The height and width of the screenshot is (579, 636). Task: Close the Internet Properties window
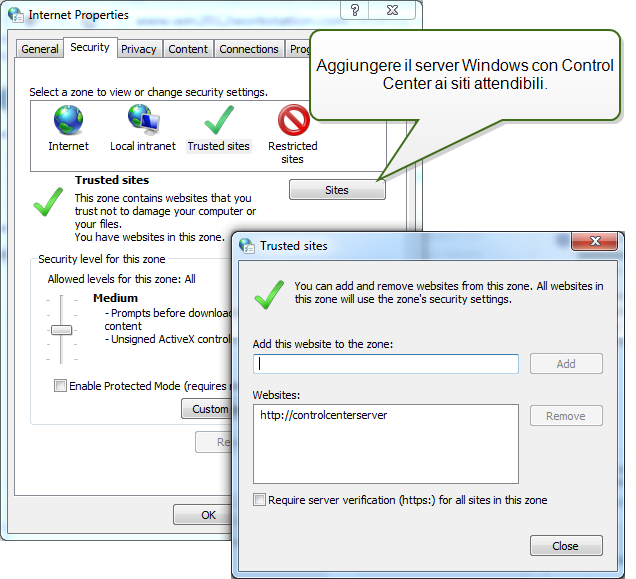392,10
